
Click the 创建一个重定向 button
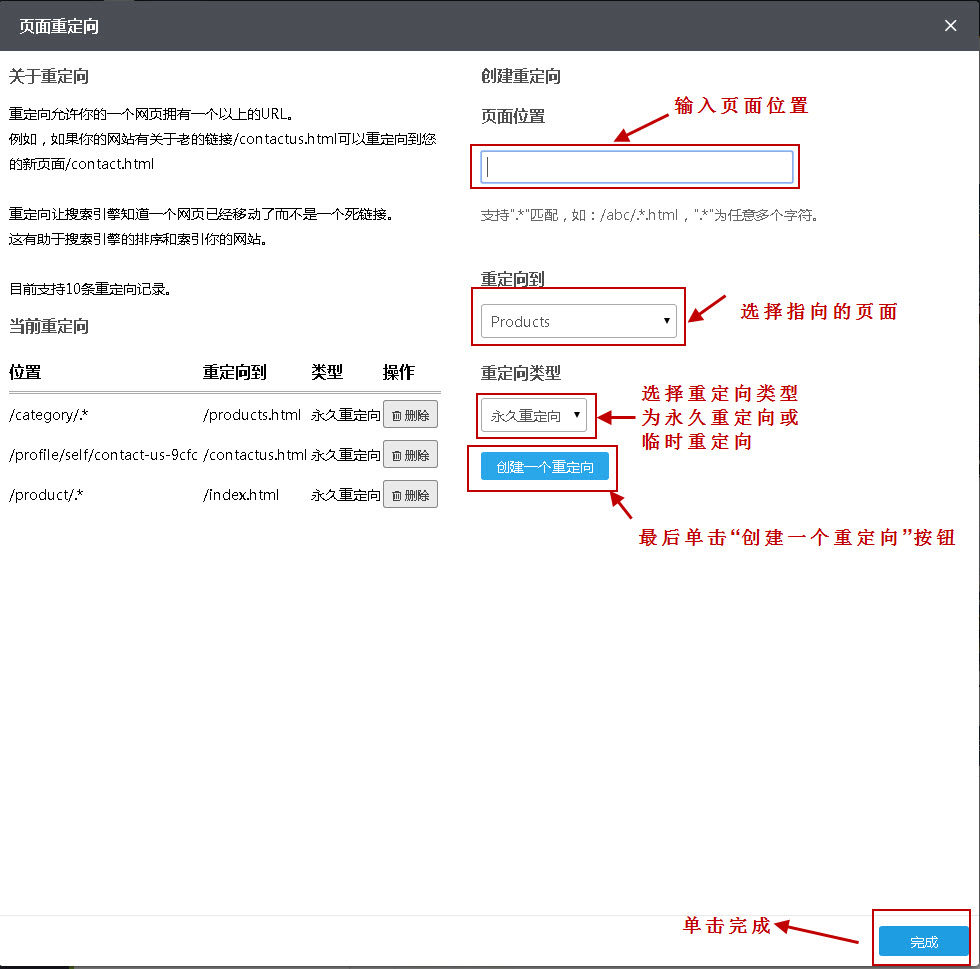click(545, 467)
